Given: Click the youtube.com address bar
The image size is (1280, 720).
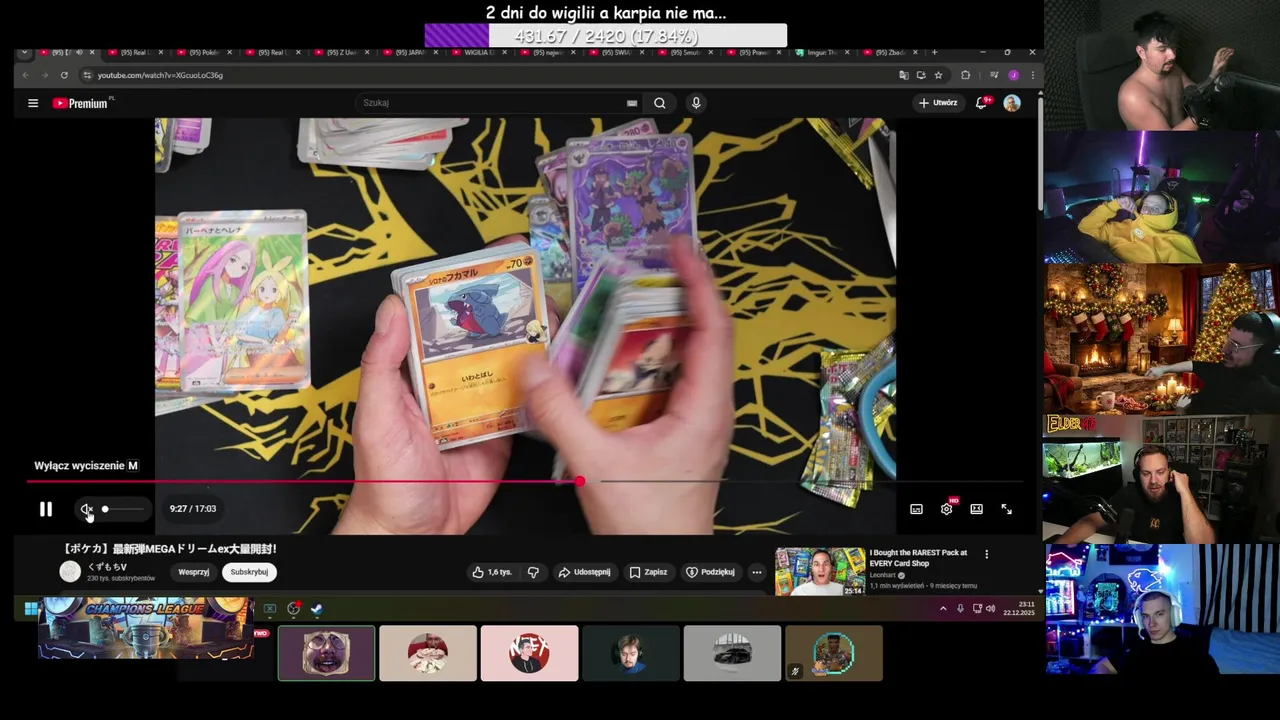Looking at the screenshot, I should (490, 75).
